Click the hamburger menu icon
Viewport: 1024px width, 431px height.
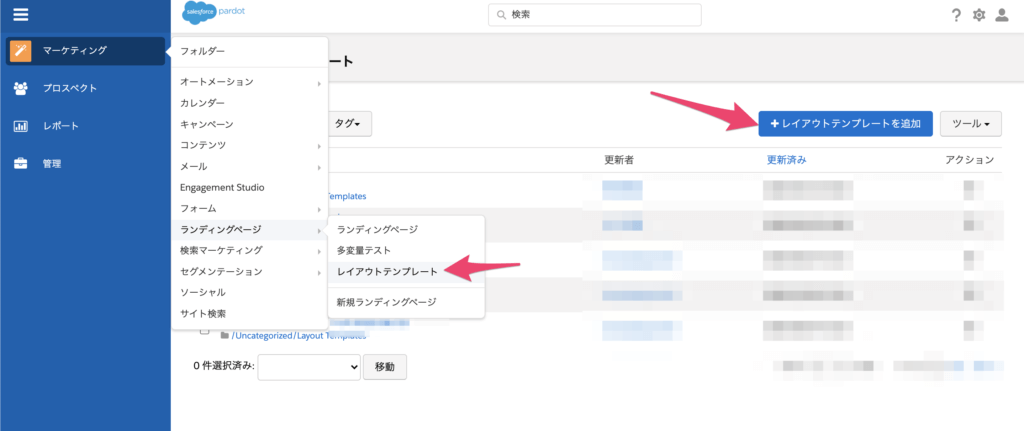pos(20,15)
